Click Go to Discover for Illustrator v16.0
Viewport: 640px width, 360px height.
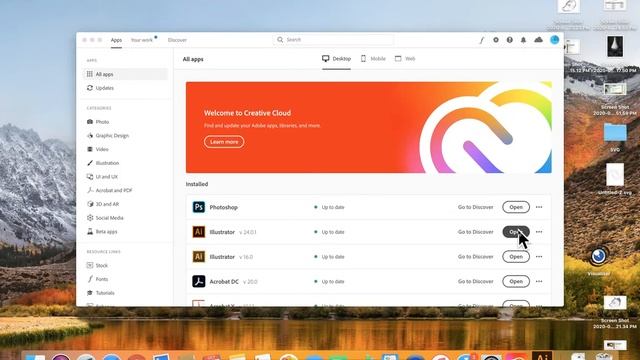pos(476,257)
